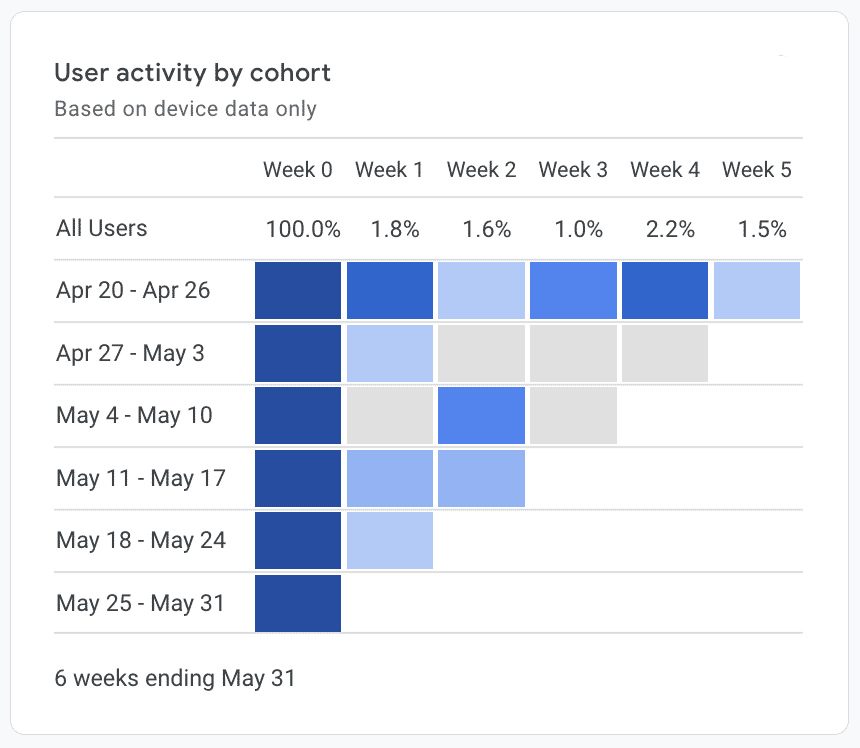This screenshot has height=748, width=860.
Task: Click 'Based on device data only' subtitle
Action: point(185,109)
